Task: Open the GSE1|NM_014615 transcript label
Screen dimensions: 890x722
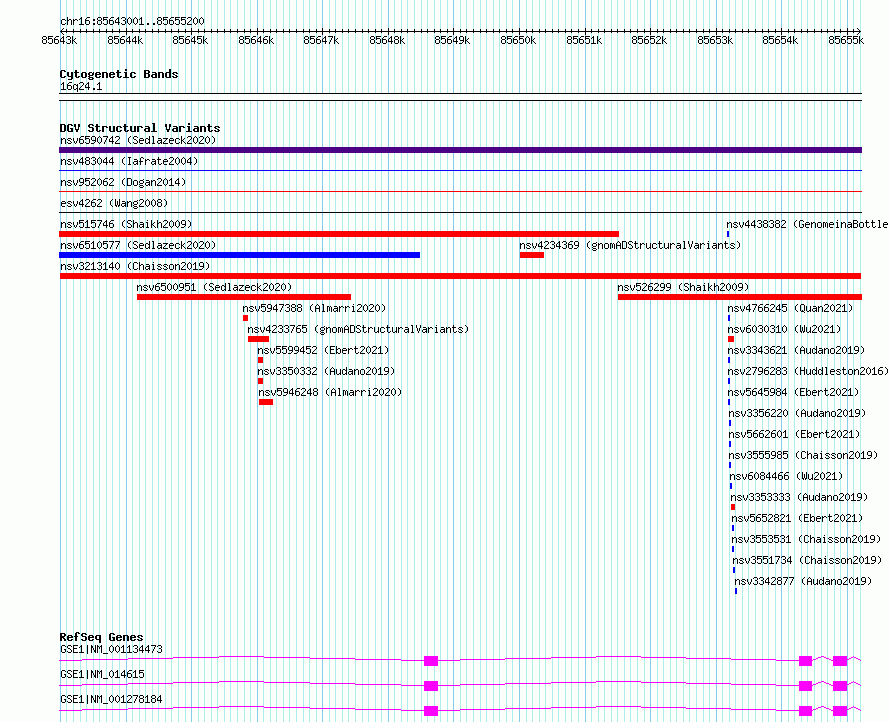Action: [102, 674]
